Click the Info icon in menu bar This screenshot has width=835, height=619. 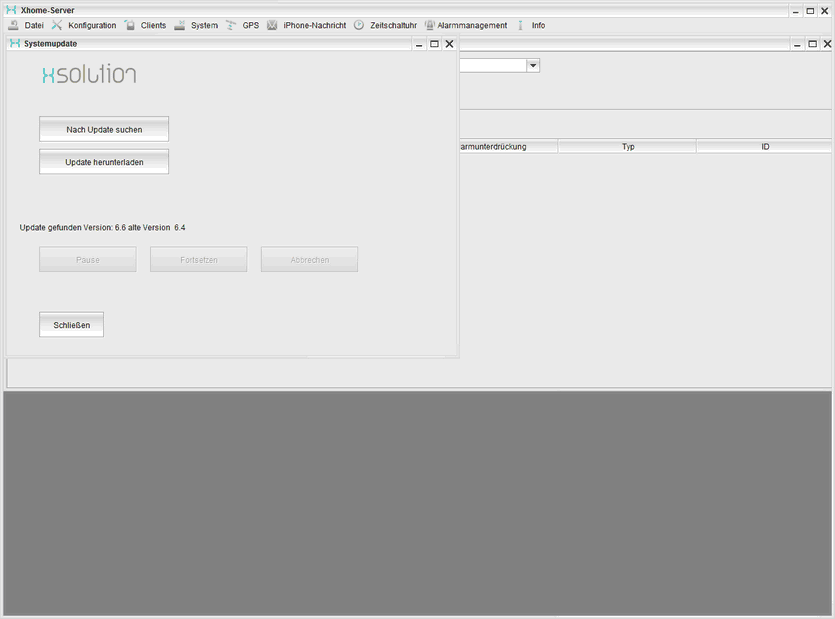[x=521, y=25]
